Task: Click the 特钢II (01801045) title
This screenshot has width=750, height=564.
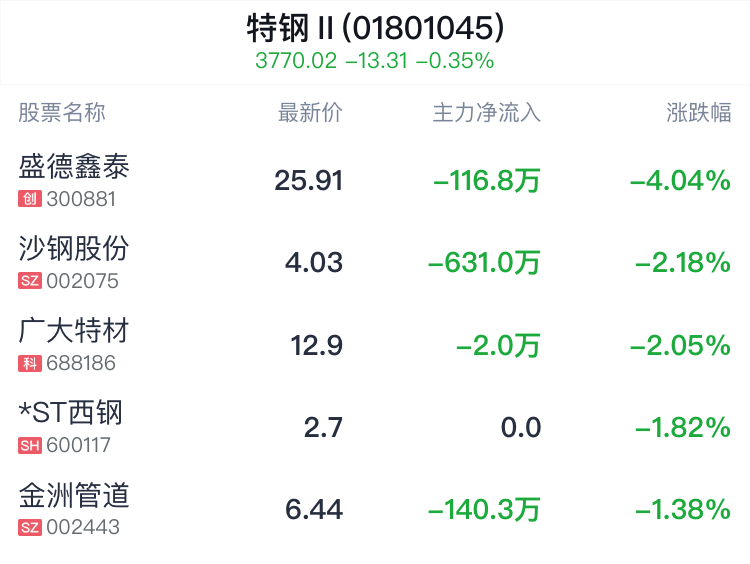Action: [375, 28]
